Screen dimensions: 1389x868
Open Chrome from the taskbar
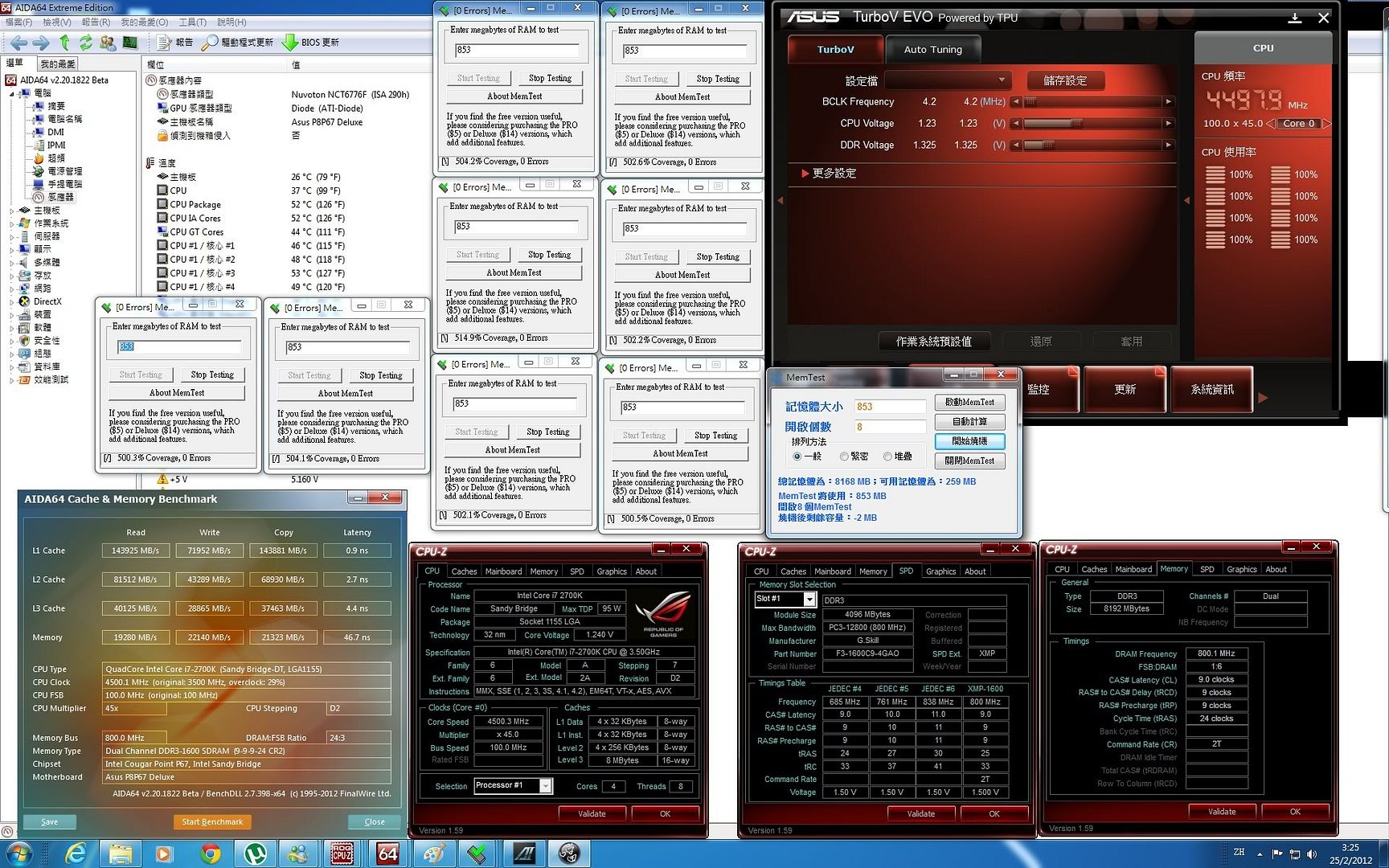[211, 854]
